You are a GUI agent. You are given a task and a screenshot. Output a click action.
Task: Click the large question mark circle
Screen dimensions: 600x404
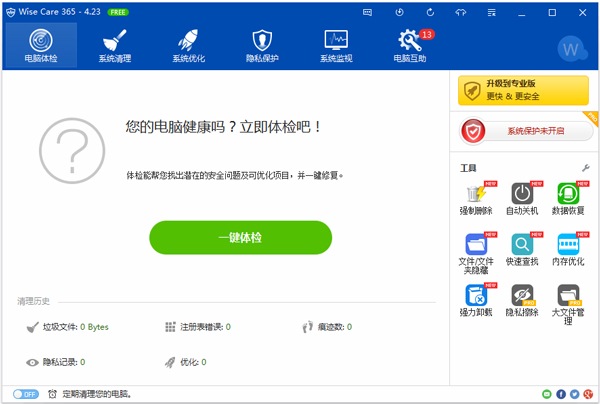pos(72,151)
